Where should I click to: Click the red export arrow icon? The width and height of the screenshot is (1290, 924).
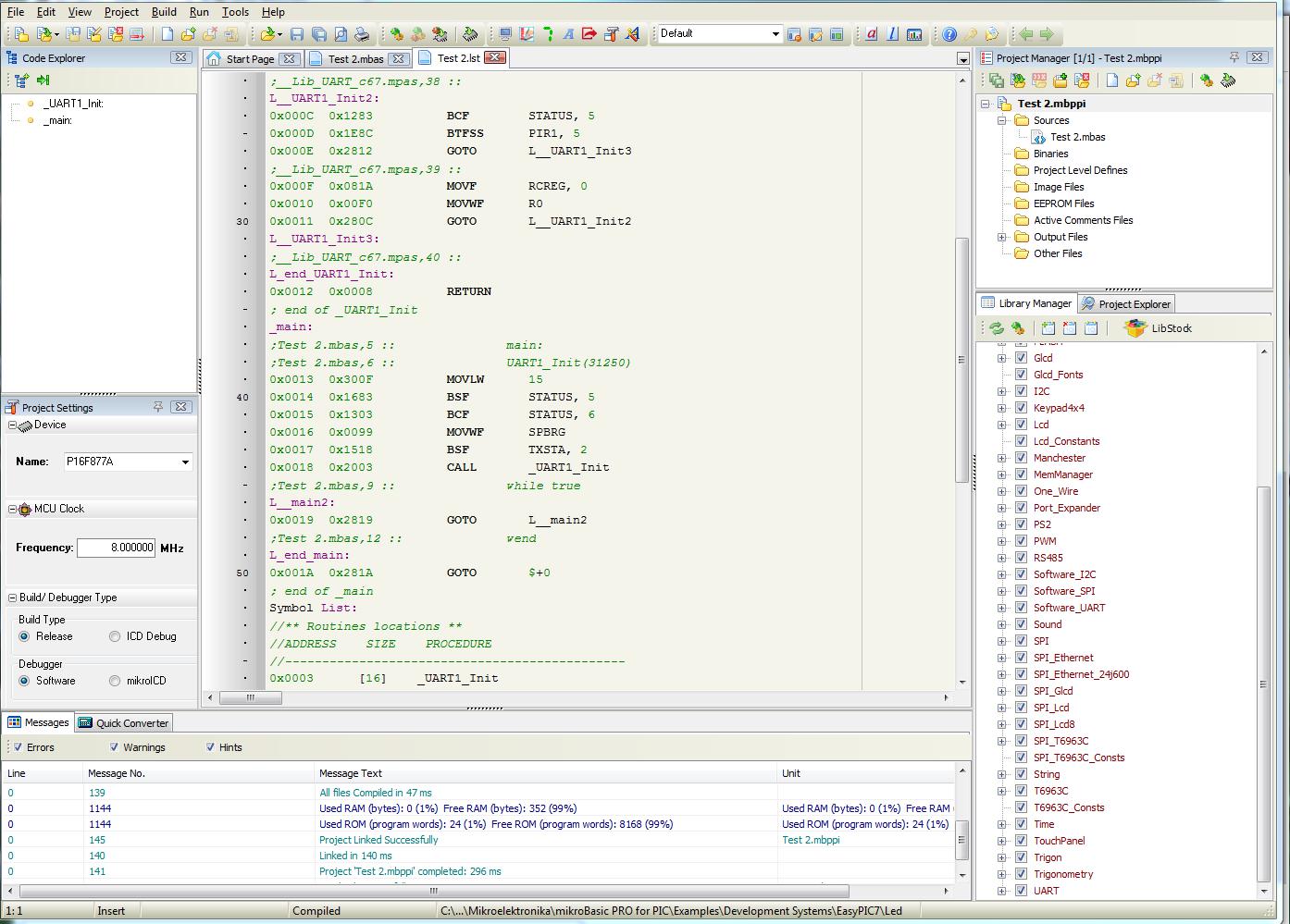tap(589, 34)
